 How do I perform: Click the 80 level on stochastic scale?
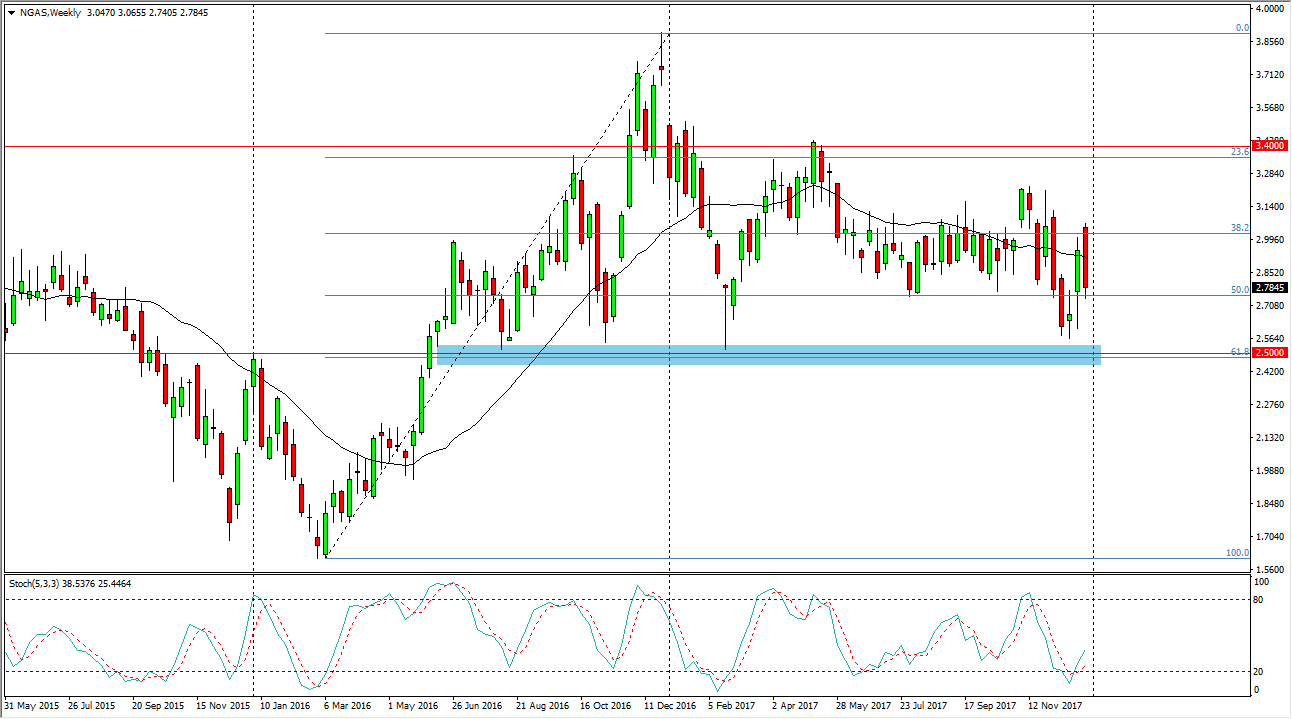point(1264,600)
